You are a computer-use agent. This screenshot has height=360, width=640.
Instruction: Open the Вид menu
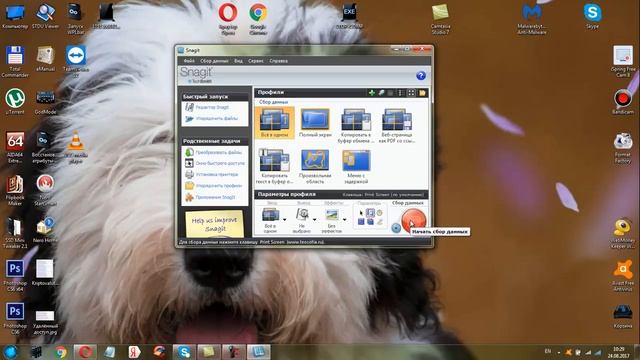238,61
